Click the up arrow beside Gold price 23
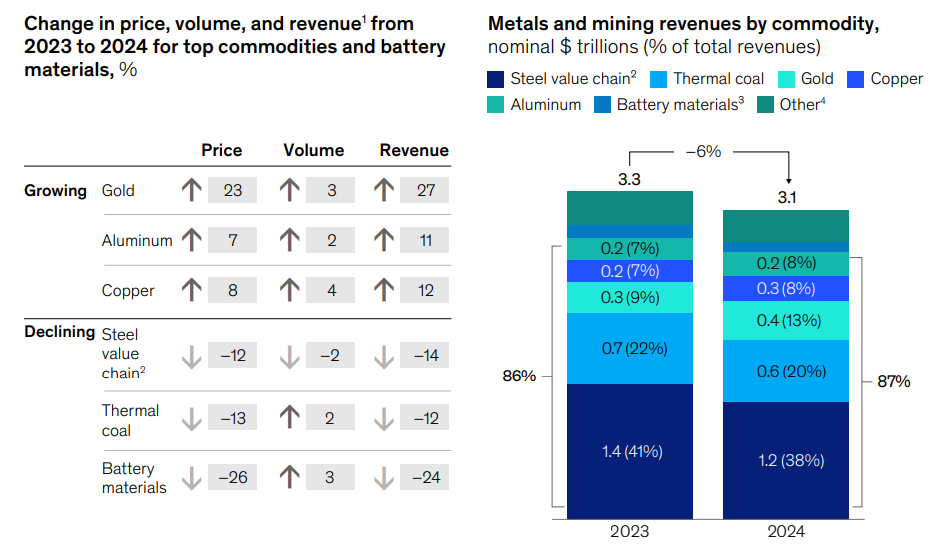Image resolution: width=942 pixels, height=547 pixels. pos(193,190)
